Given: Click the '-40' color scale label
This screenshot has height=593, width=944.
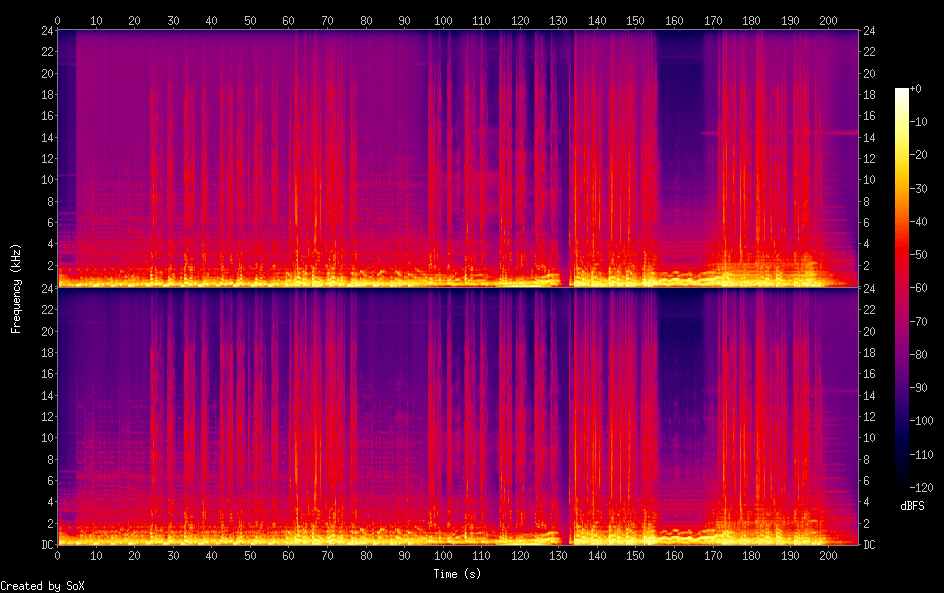Looking at the screenshot, I should [x=918, y=222].
